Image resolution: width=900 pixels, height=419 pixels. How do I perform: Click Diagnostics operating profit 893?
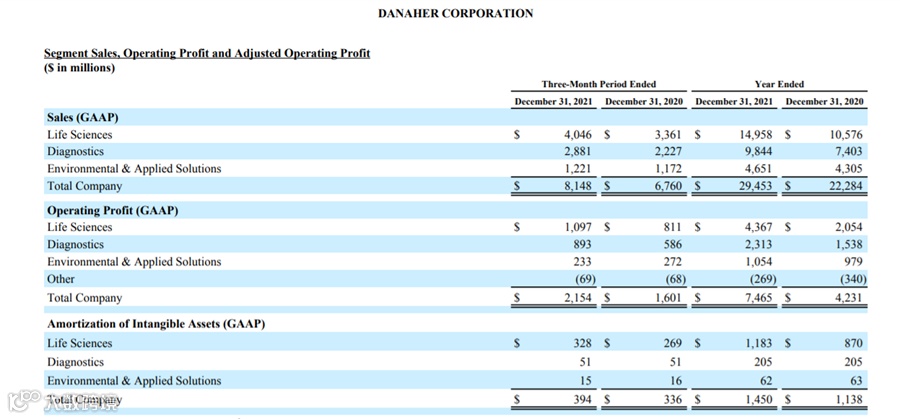coord(581,245)
